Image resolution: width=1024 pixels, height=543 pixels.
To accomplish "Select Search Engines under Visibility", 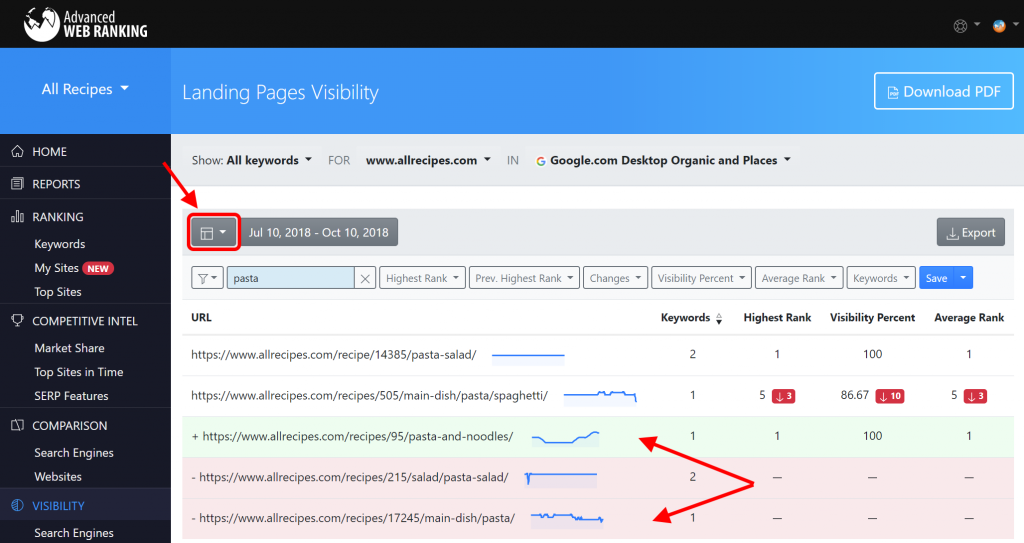I will 74,533.
